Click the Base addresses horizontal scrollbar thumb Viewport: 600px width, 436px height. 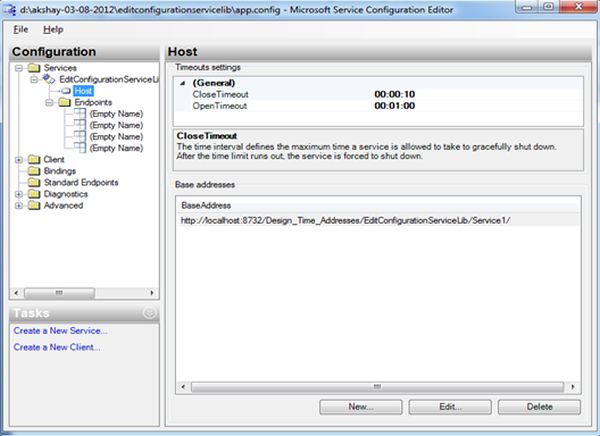377,387
